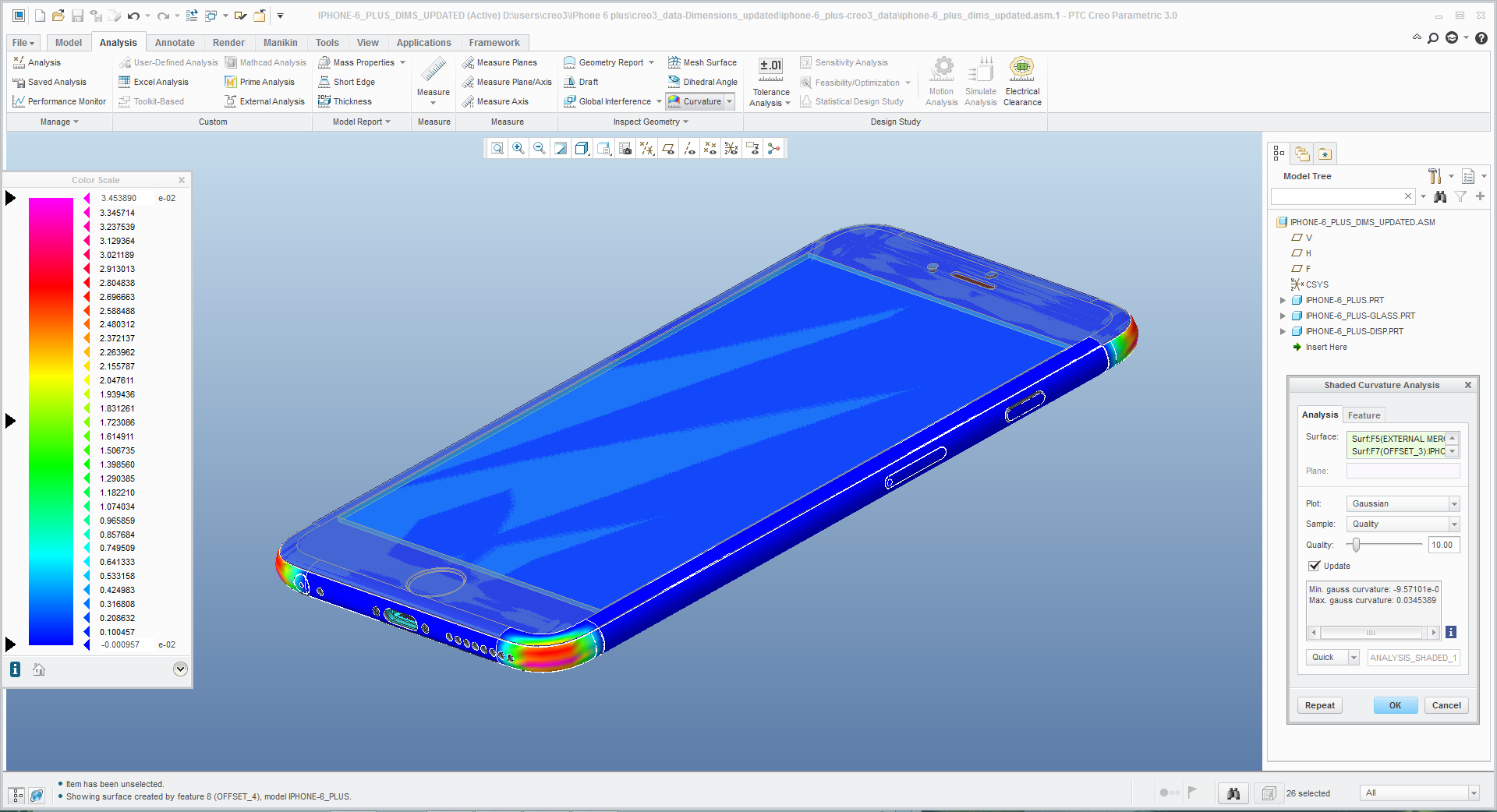
Task: Open the Saved Orientations icon
Action: point(603,148)
